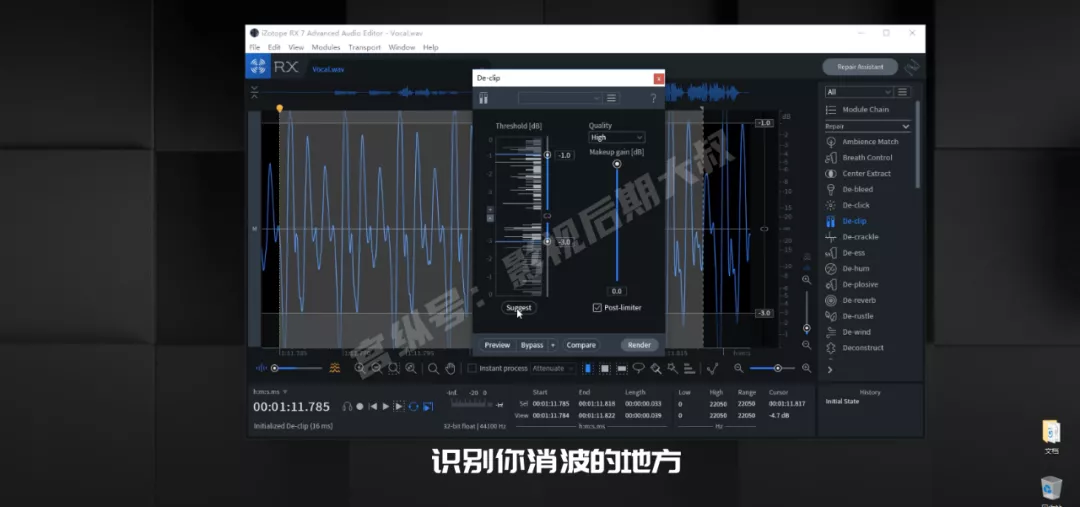Select the lasso selection tool
The image size is (1080, 507).
coord(638,369)
